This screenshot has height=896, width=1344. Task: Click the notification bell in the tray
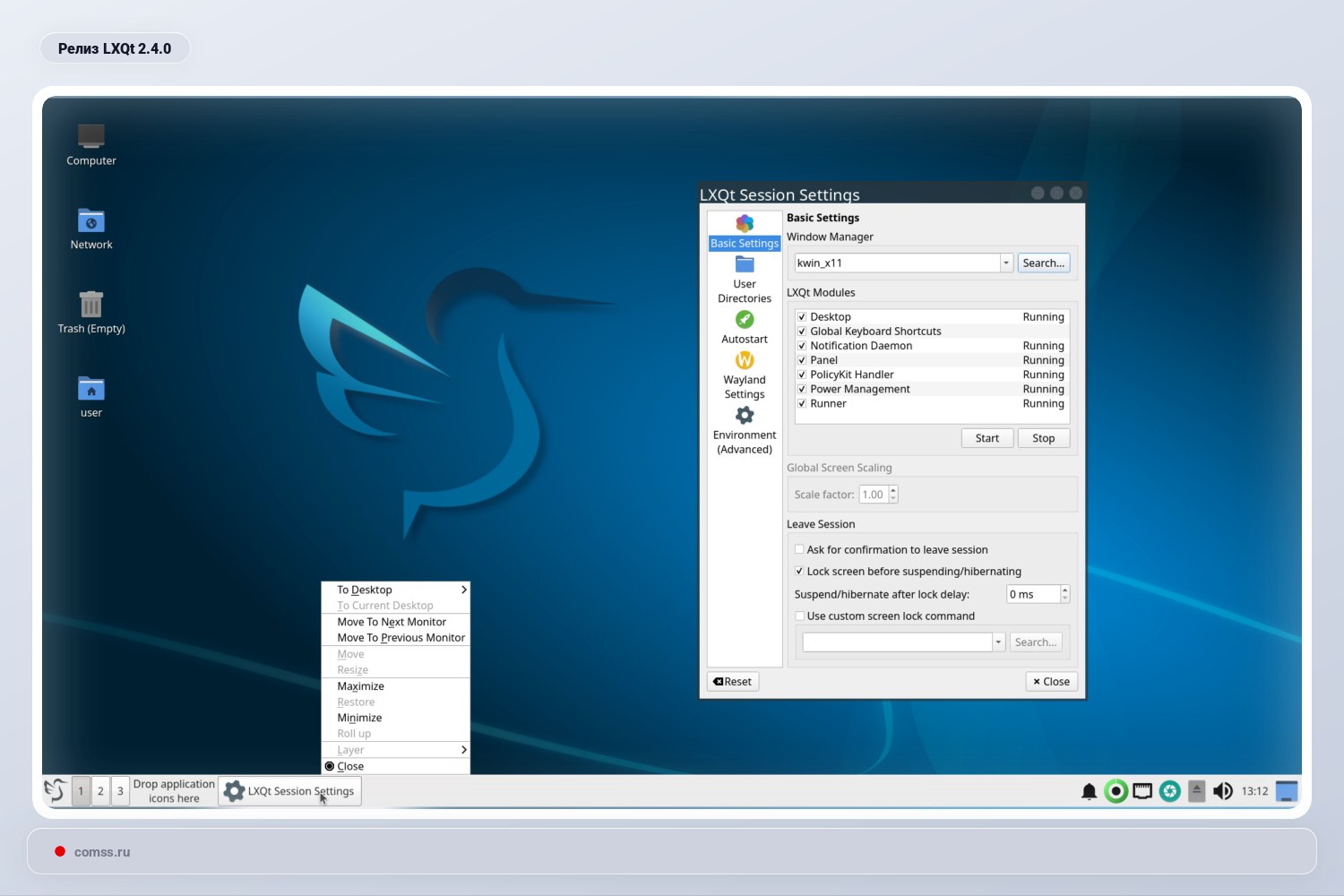1089,791
